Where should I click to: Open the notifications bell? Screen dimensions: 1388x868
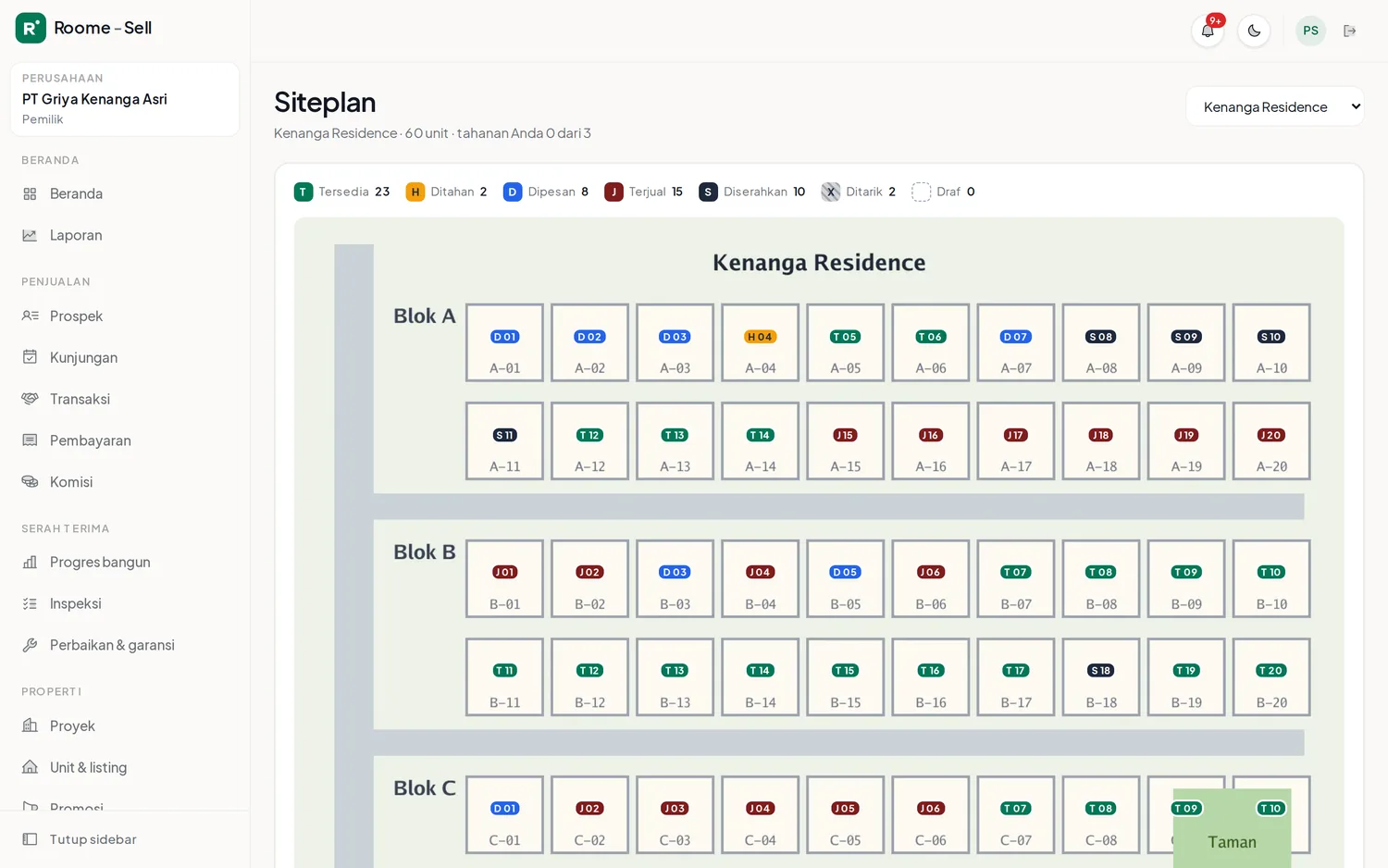1208,31
